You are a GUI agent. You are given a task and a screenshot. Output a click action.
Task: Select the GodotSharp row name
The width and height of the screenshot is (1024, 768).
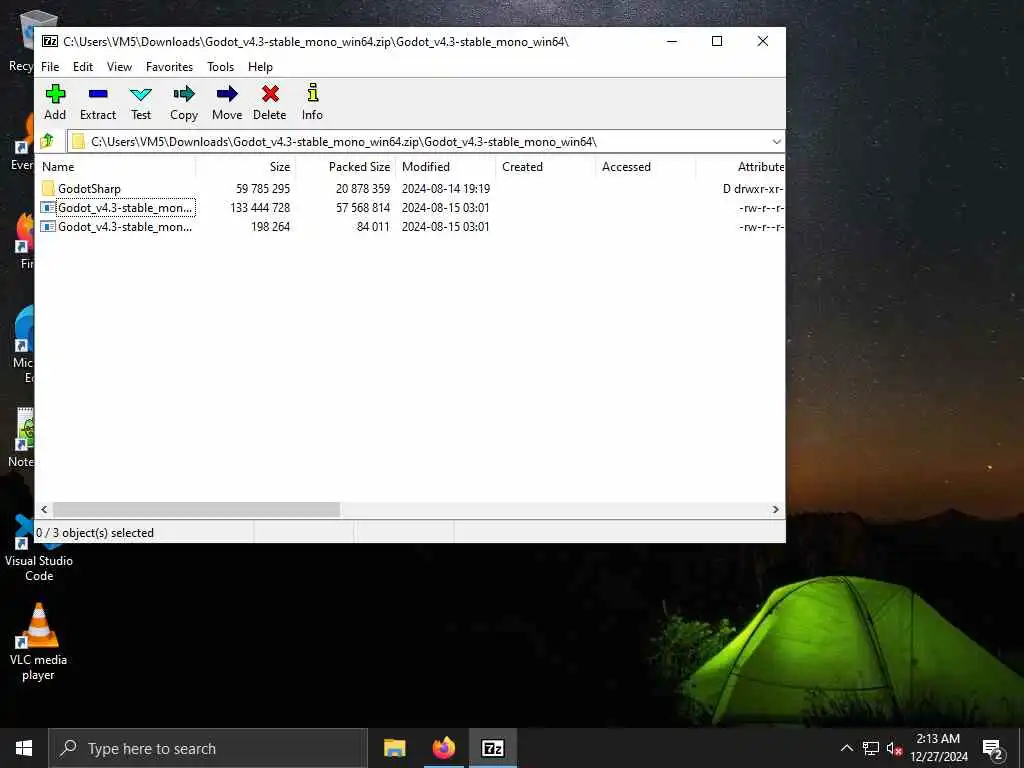click(x=89, y=189)
